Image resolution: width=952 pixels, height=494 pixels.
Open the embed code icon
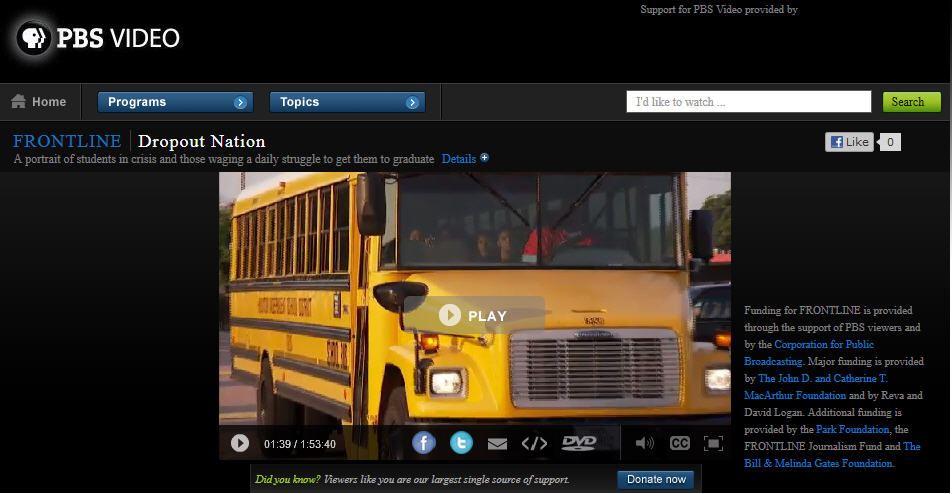535,443
